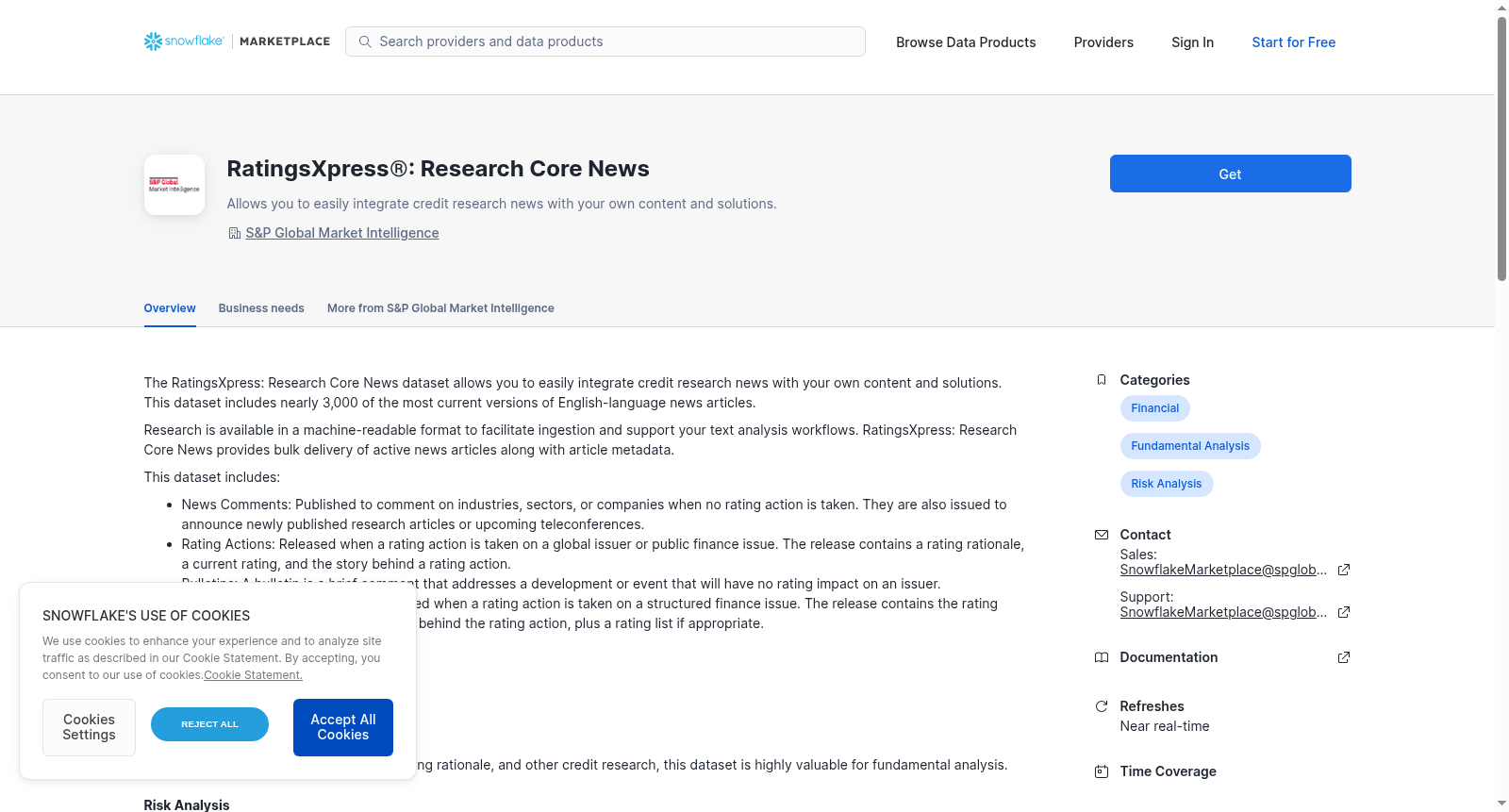Click the Contact envelope icon

click(x=1102, y=535)
